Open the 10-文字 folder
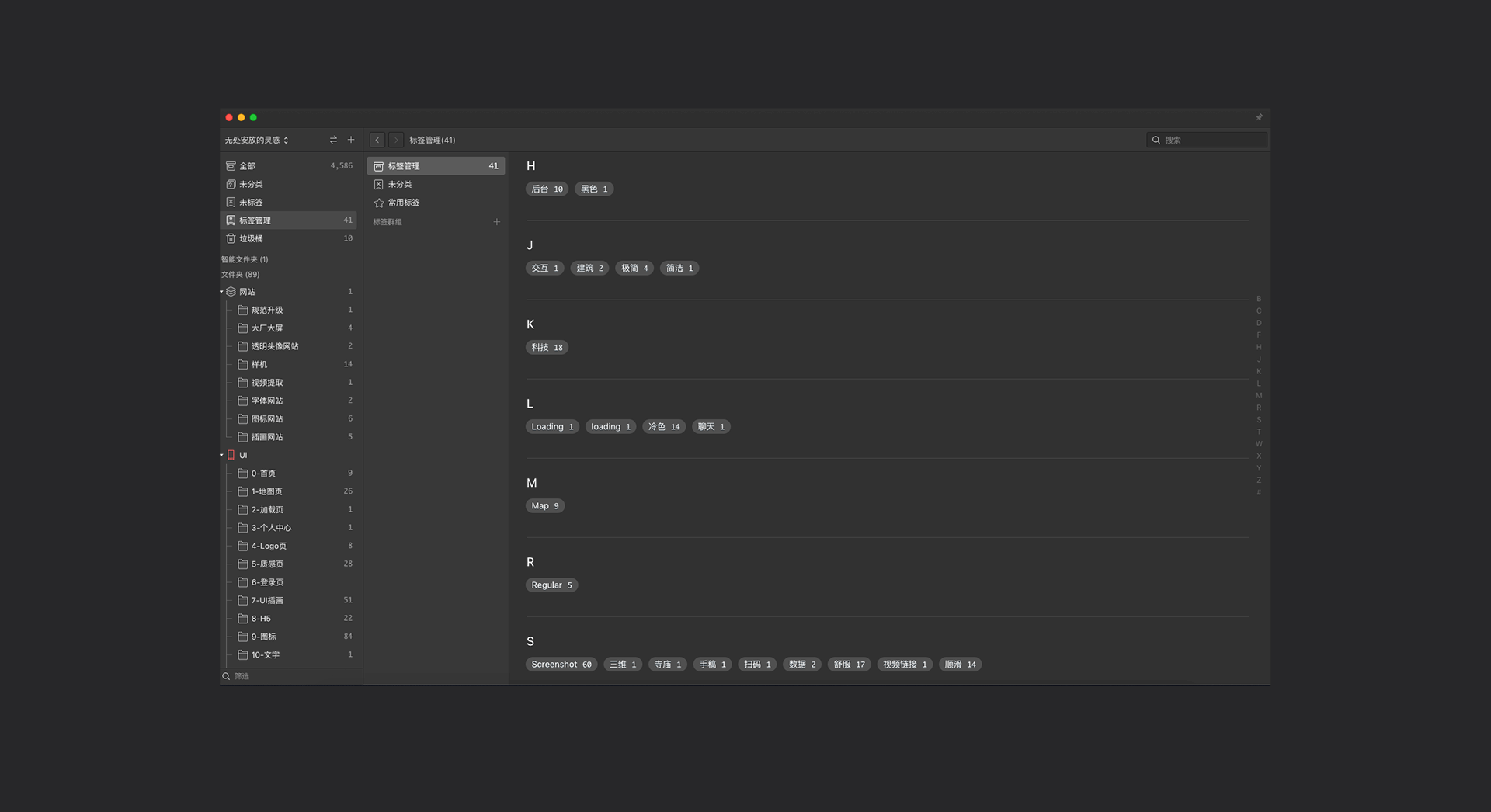The height and width of the screenshot is (812, 1491). tap(288, 654)
